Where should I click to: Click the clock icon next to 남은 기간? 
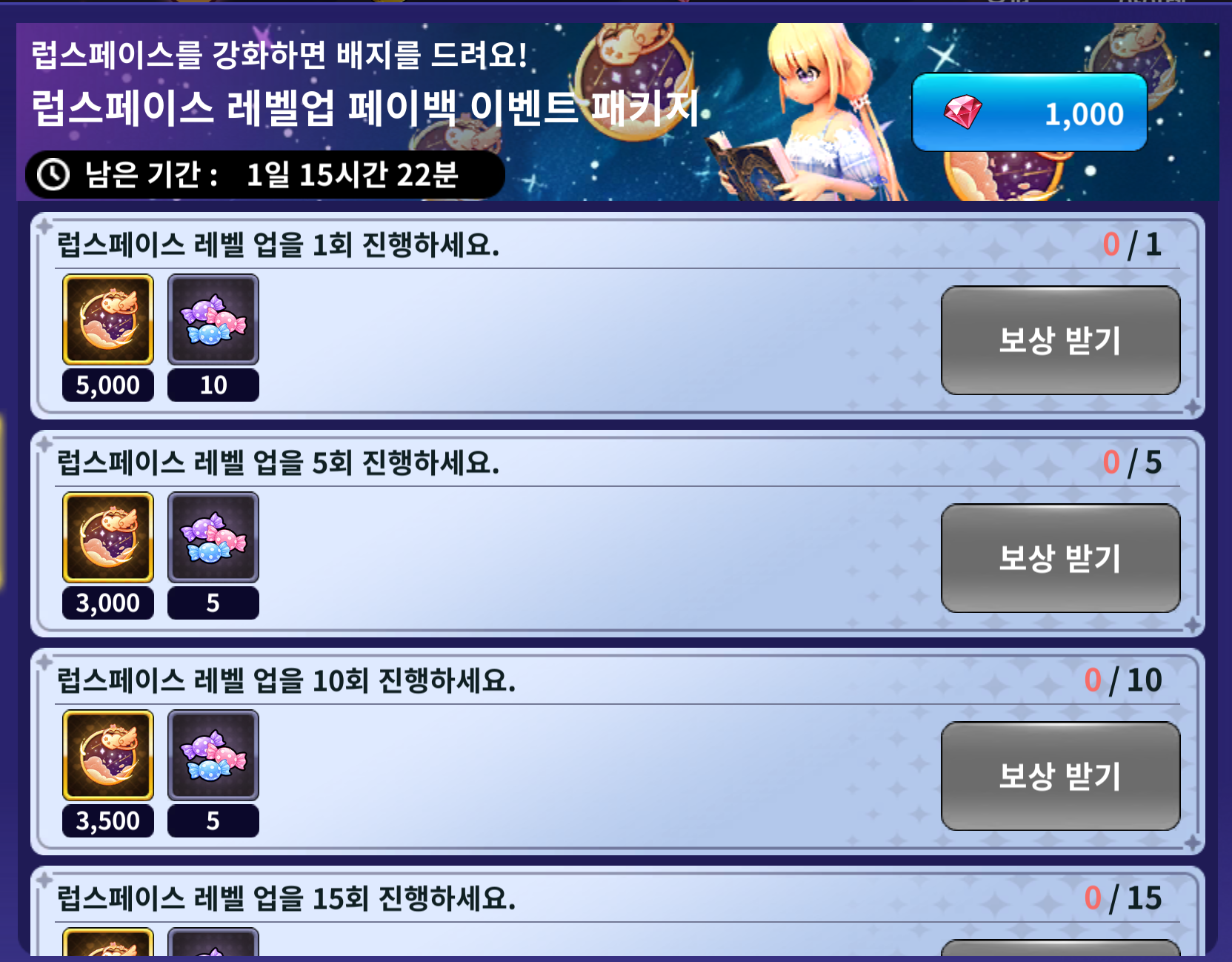[53, 175]
